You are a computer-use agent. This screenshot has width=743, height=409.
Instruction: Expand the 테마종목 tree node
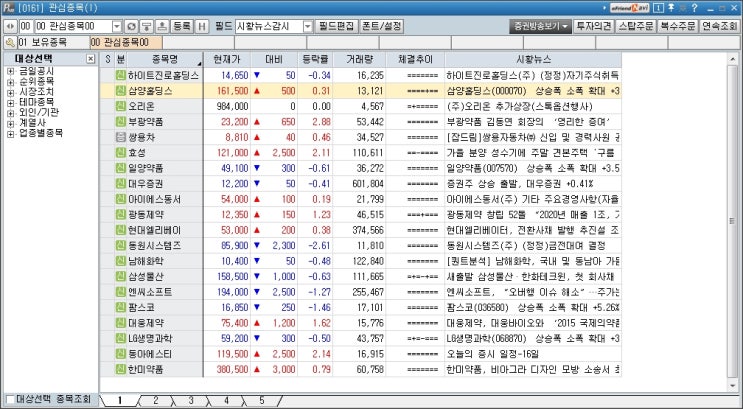[x=10, y=102]
